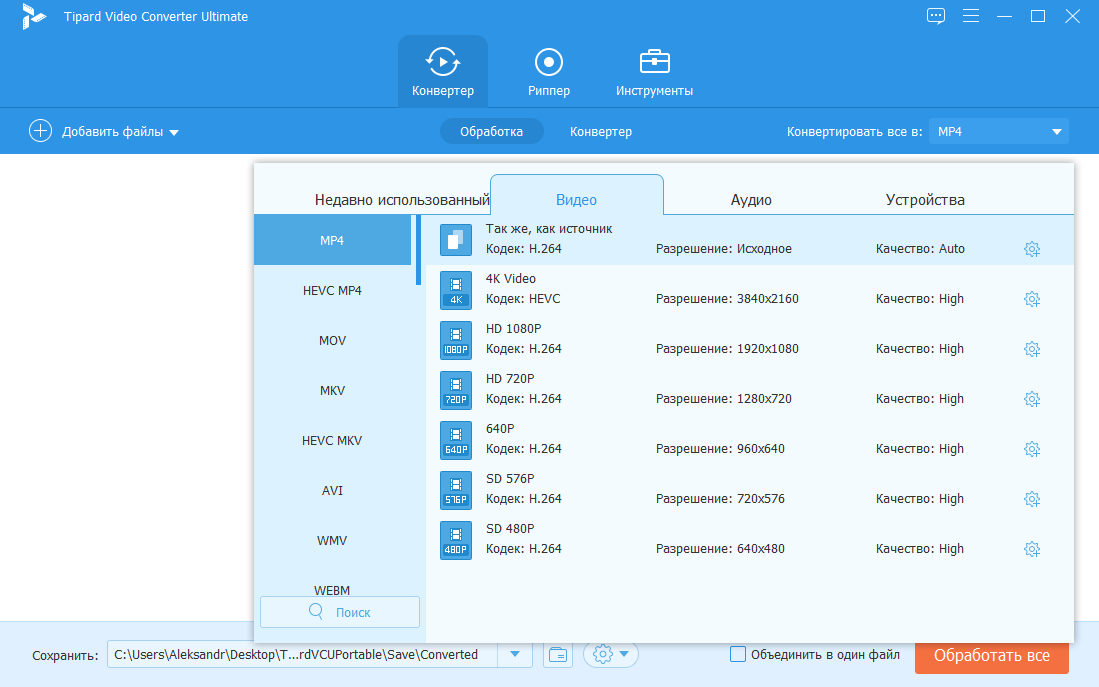
Task: Open settings gear for HD 1080P preset
Action: (x=1032, y=349)
